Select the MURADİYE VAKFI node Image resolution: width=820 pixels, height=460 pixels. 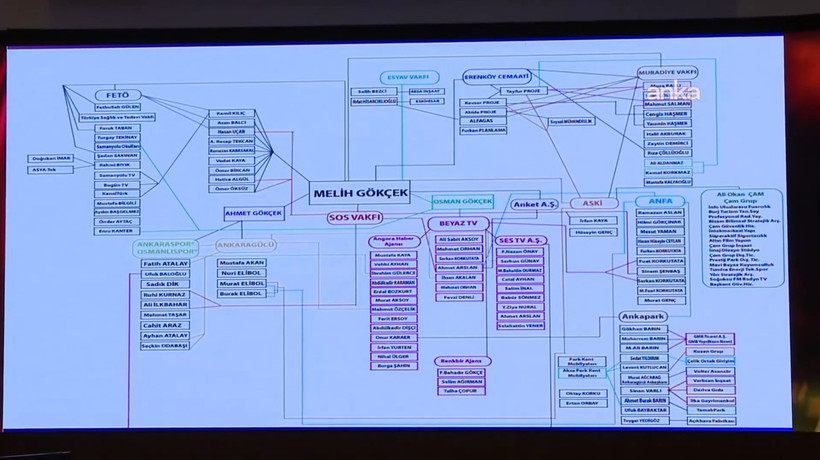668,72
